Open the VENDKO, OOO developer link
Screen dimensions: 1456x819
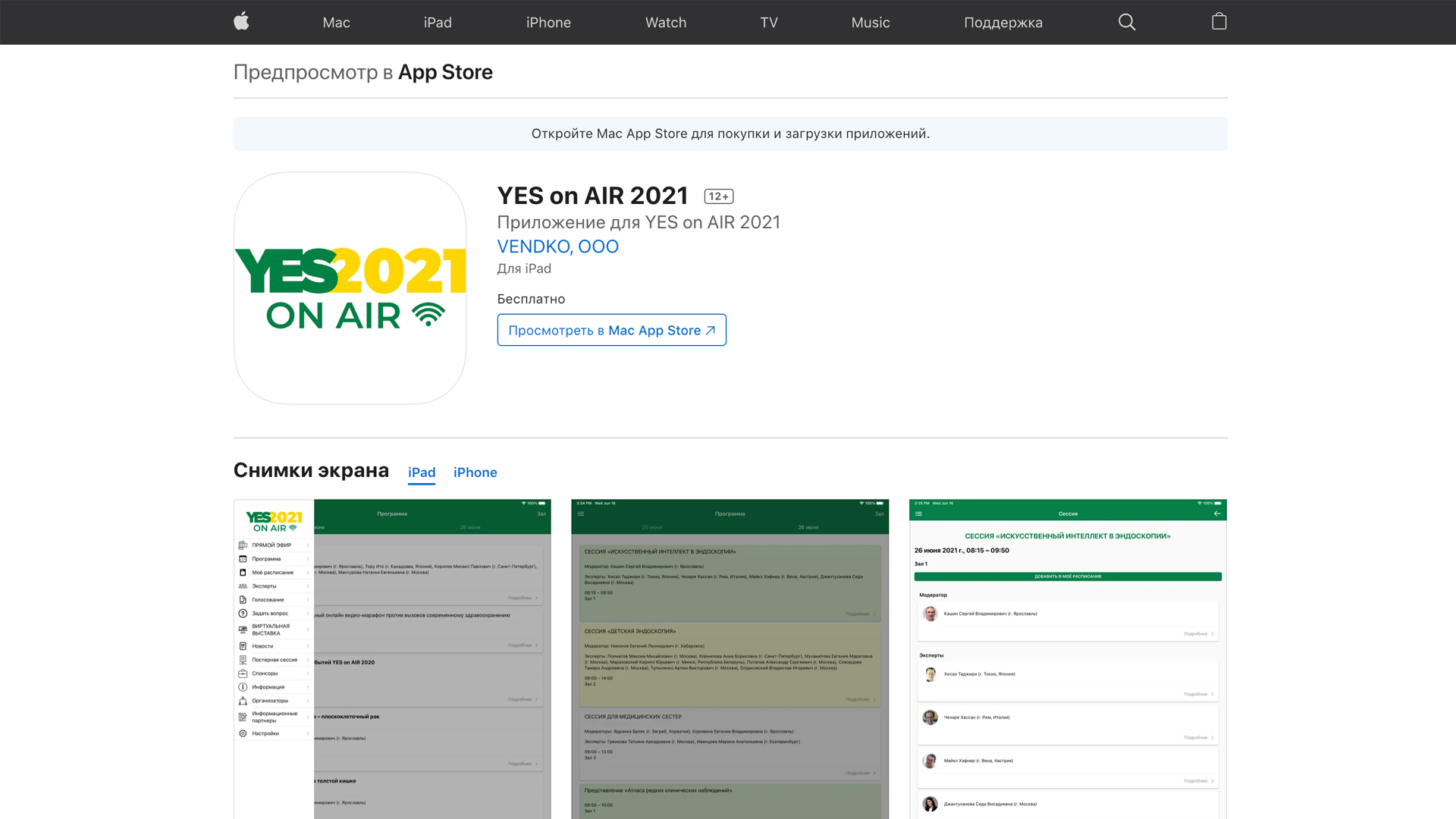coord(557,246)
